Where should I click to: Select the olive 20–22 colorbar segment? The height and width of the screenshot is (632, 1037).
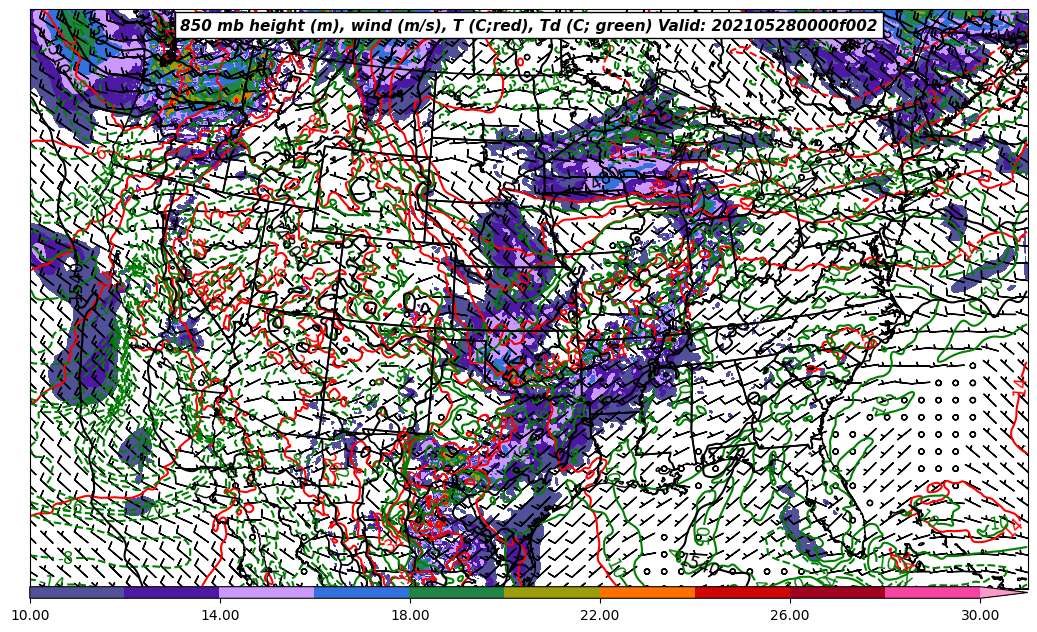pos(552,592)
